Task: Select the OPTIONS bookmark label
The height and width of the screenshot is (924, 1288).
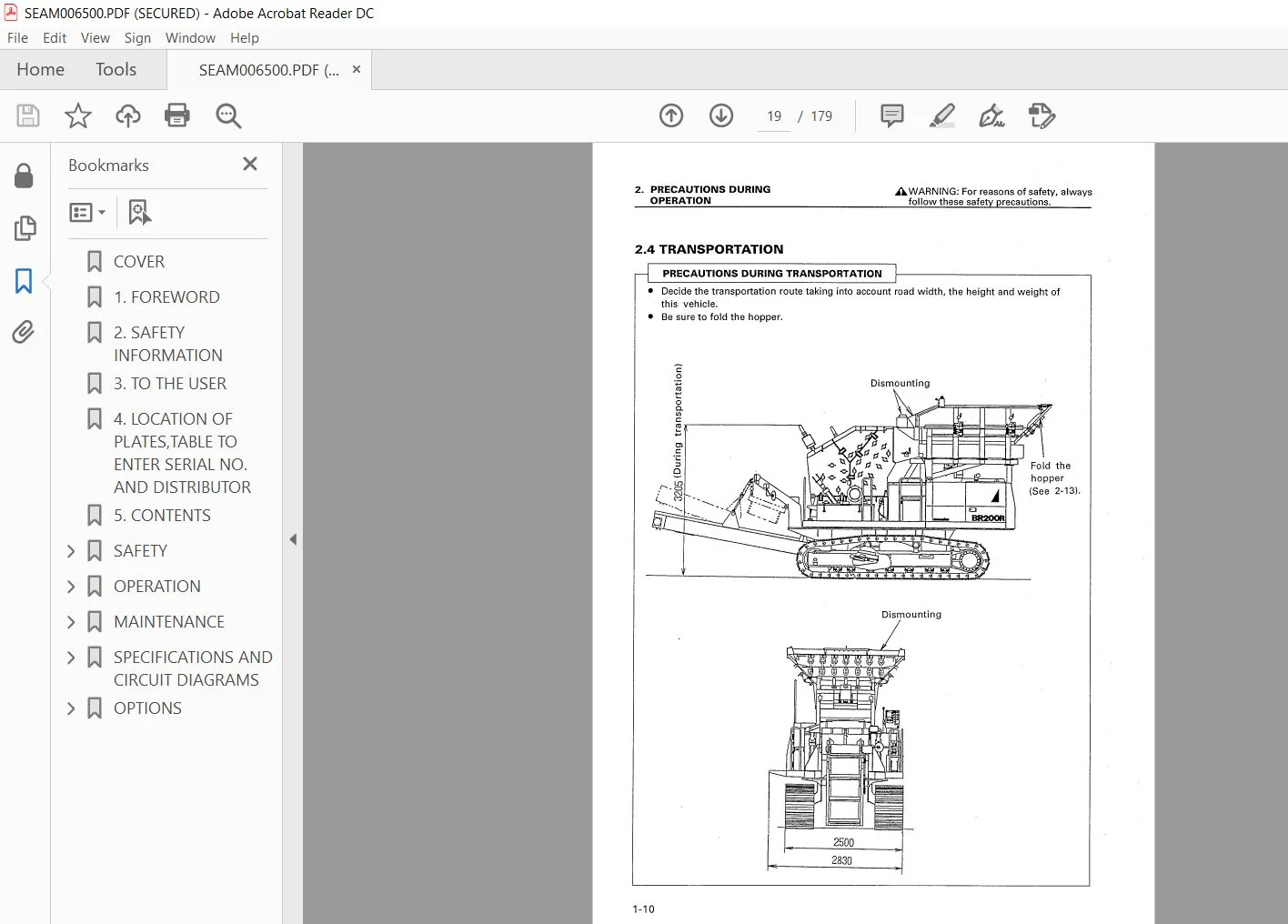Action: click(147, 708)
